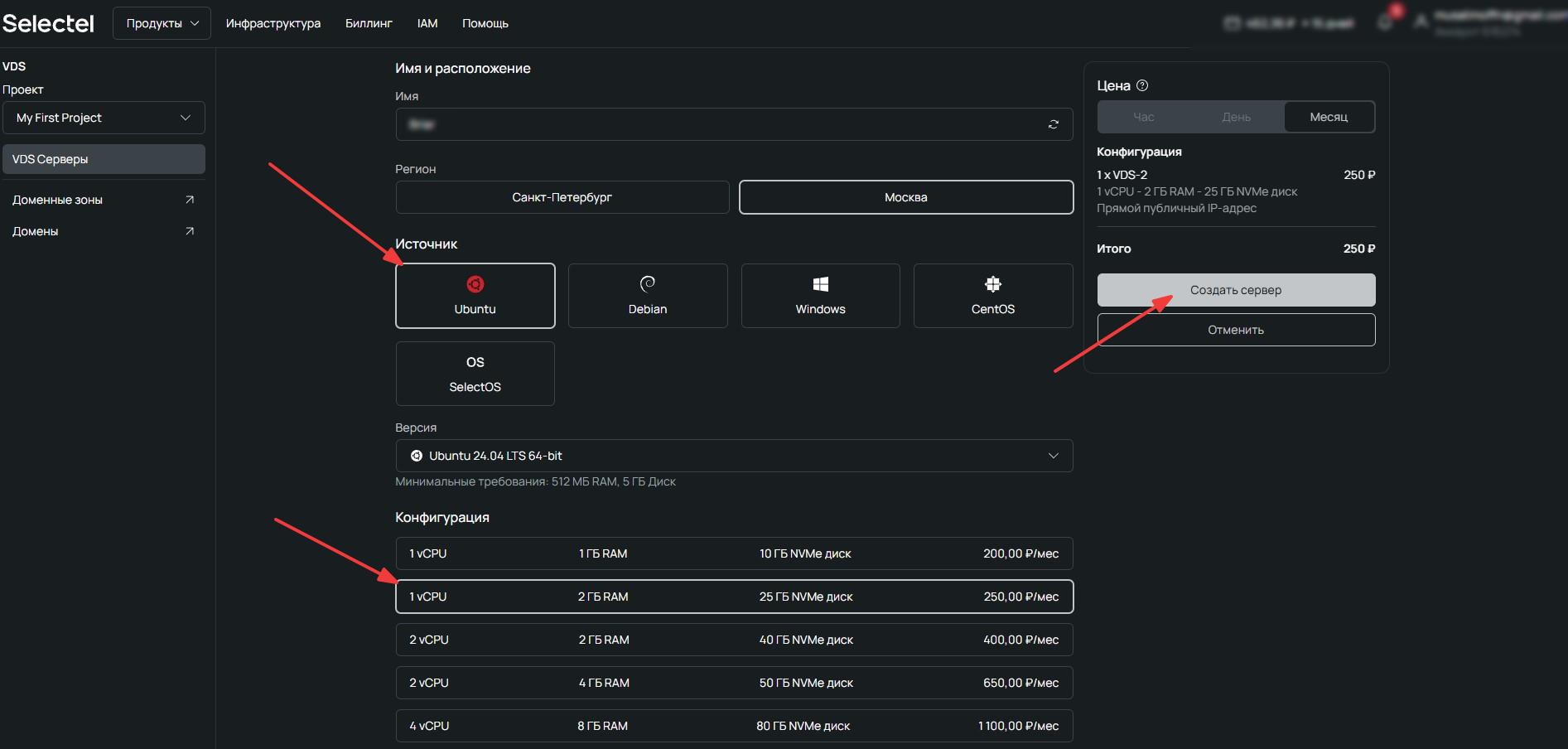Choose SelectOS as the source

tap(475, 374)
